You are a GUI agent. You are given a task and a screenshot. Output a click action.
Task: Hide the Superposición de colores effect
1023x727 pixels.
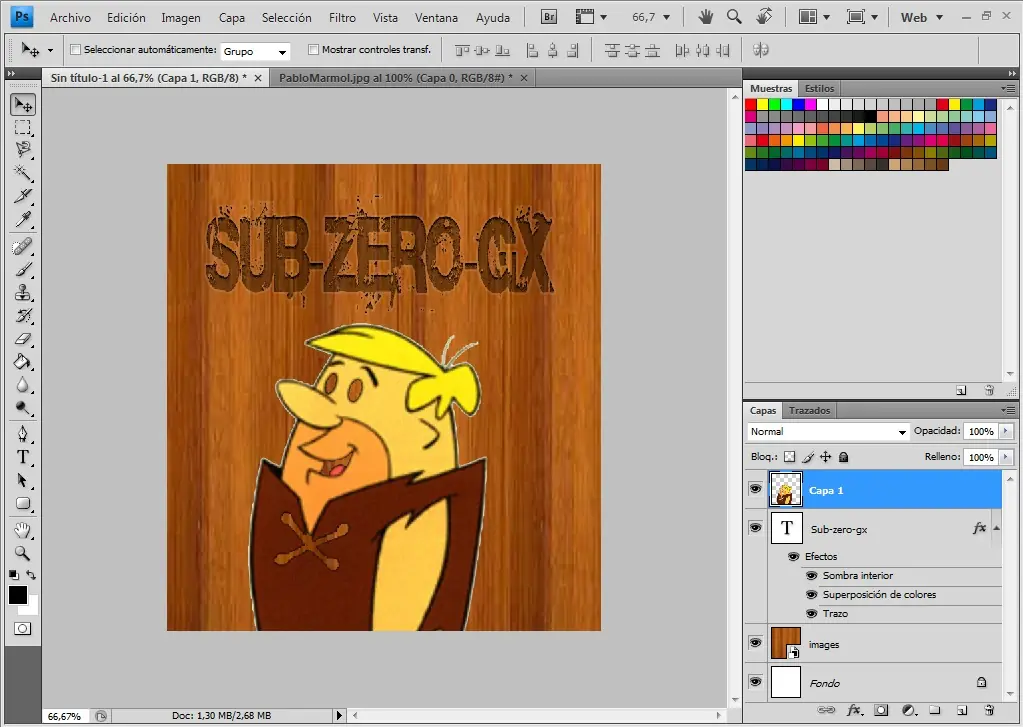(x=812, y=595)
